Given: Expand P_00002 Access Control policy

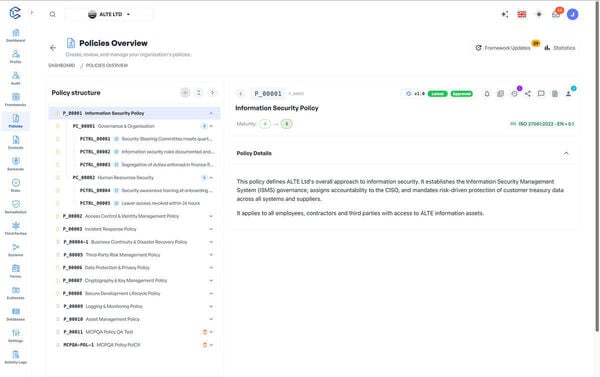Looking at the screenshot, I should click(211, 216).
